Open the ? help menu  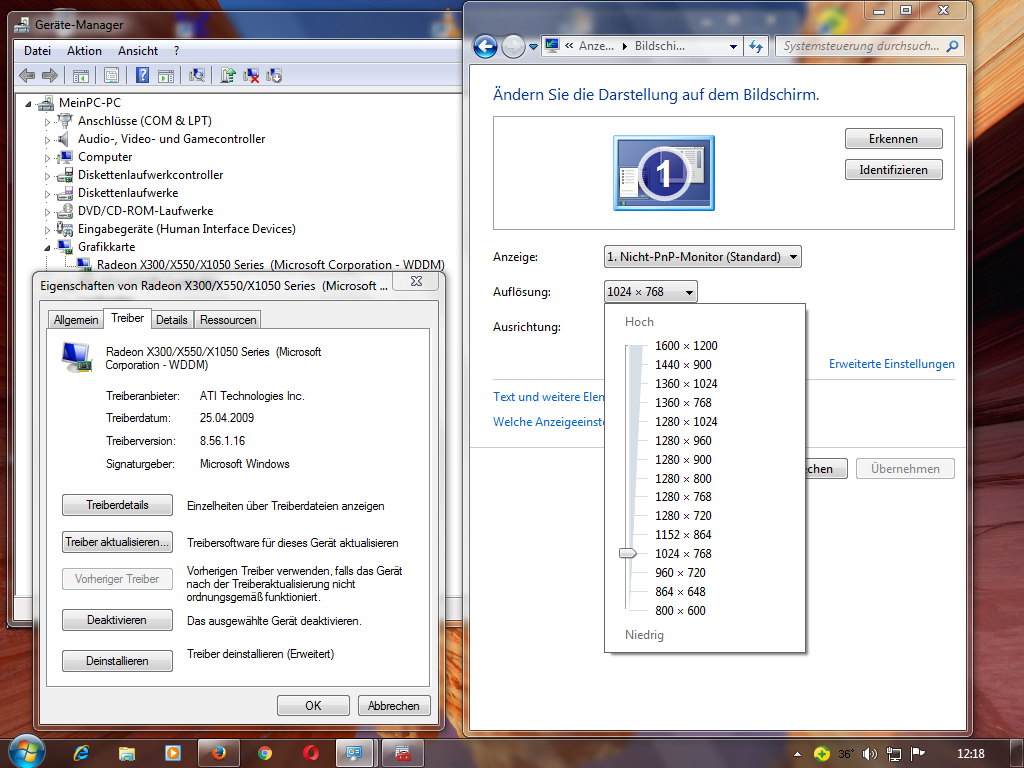coord(177,51)
